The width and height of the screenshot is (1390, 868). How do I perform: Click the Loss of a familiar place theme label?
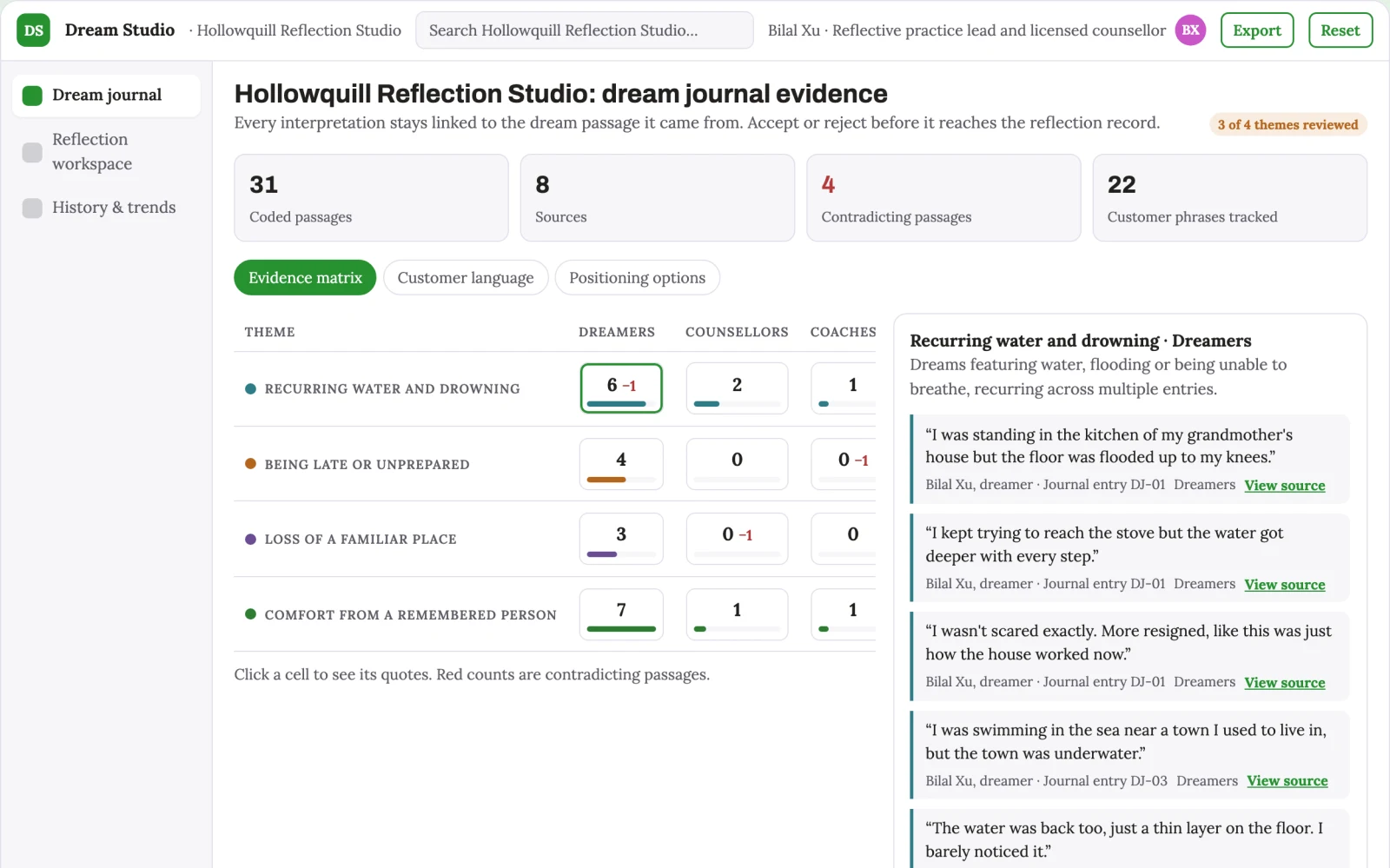pyautogui.click(x=361, y=540)
